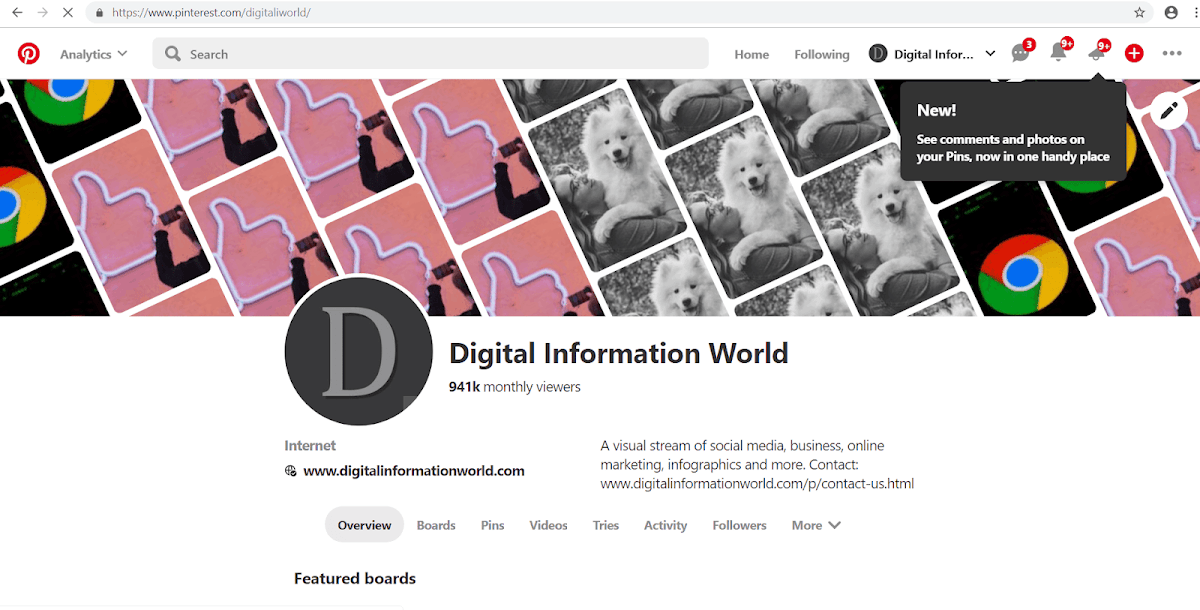Open Chrome's three-dot menu
Image resolution: width=1200 pixels, height=610 pixels.
pyautogui.click(x=1196, y=13)
